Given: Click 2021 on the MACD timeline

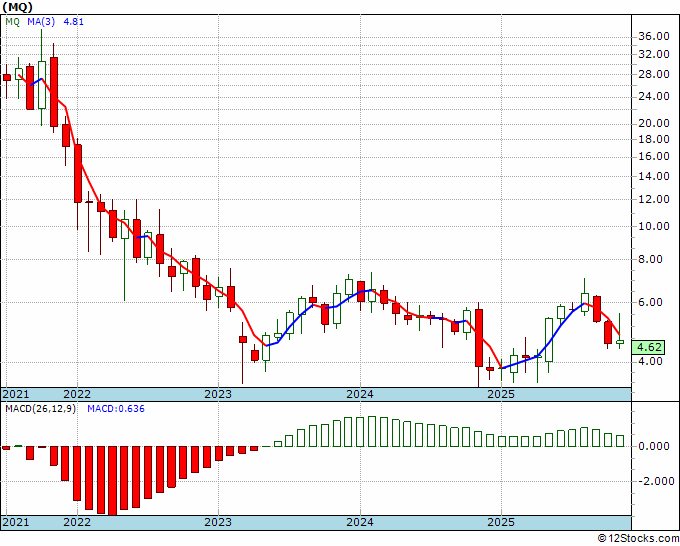Looking at the screenshot, I should pyautogui.click(x=16, y=522).
